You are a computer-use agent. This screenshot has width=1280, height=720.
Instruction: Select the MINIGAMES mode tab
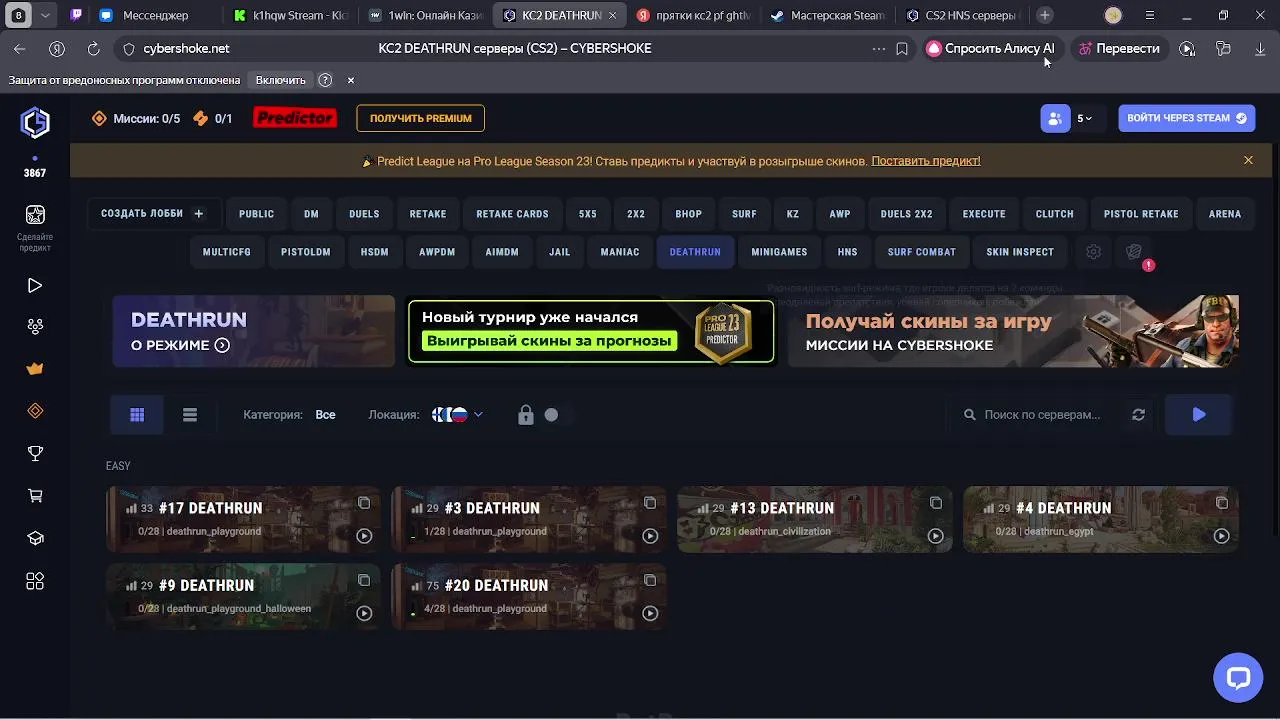[x=779, y=252]
